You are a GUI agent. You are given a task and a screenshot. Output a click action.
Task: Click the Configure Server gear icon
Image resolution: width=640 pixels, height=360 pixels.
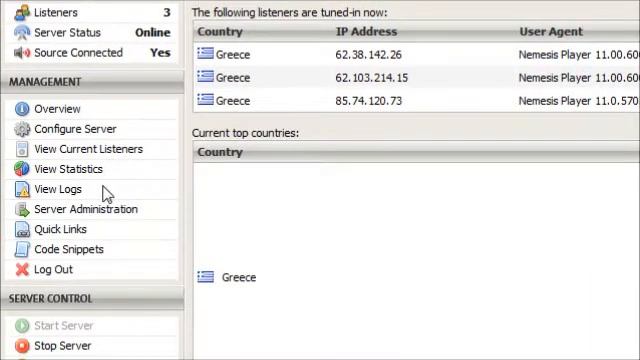[22, 129]
